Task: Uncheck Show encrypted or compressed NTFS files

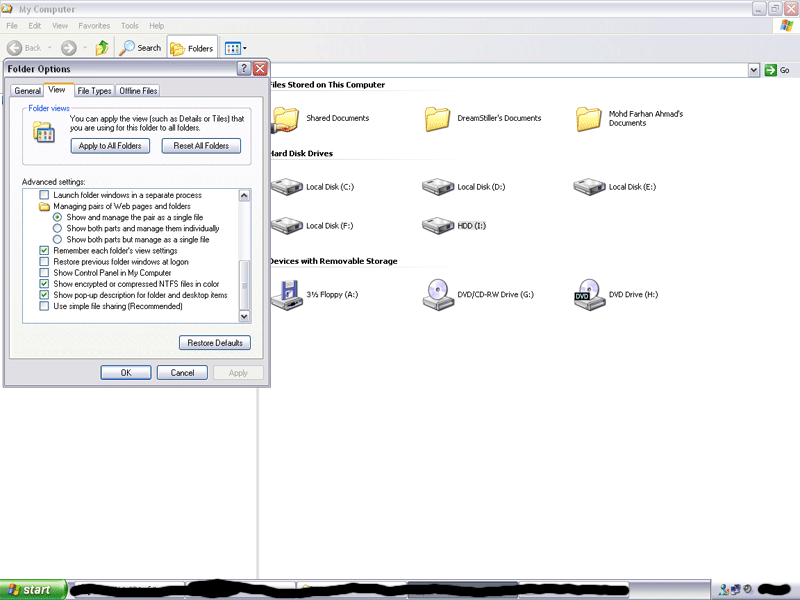Action: (44, 284)
